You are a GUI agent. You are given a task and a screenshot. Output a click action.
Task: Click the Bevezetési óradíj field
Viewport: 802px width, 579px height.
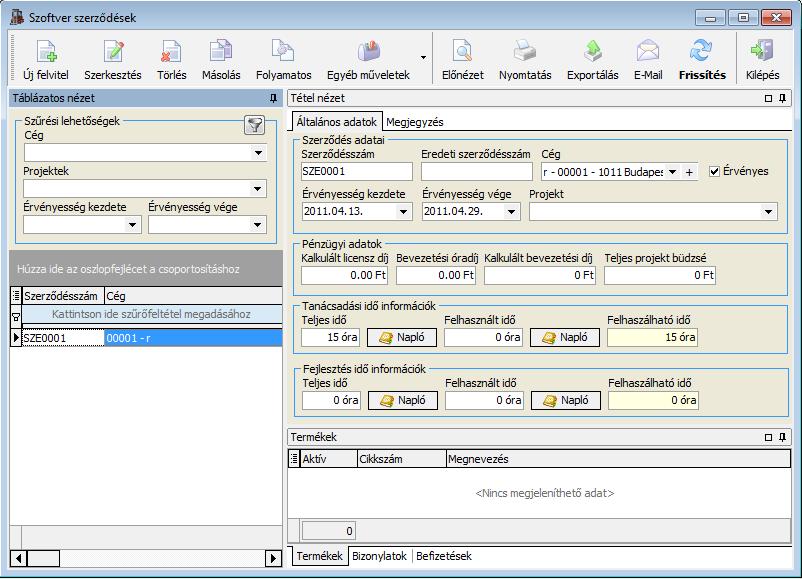click(436, 275)
